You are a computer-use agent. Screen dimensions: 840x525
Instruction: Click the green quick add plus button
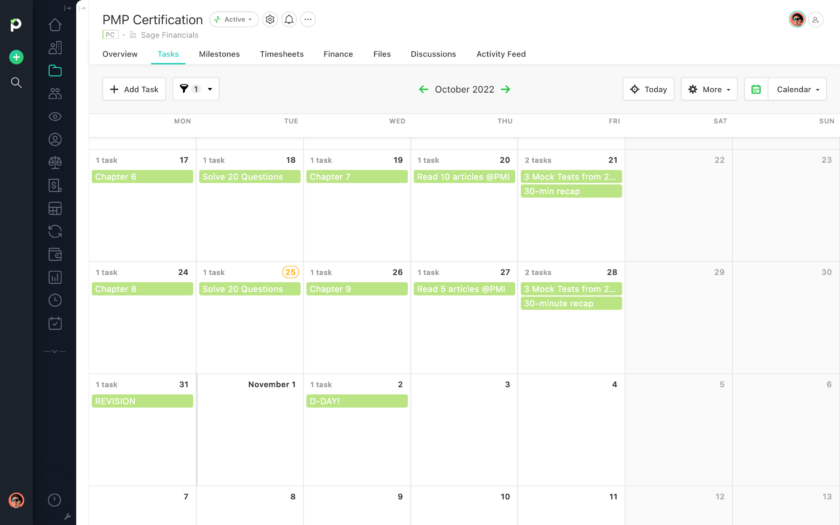(16, 57)
